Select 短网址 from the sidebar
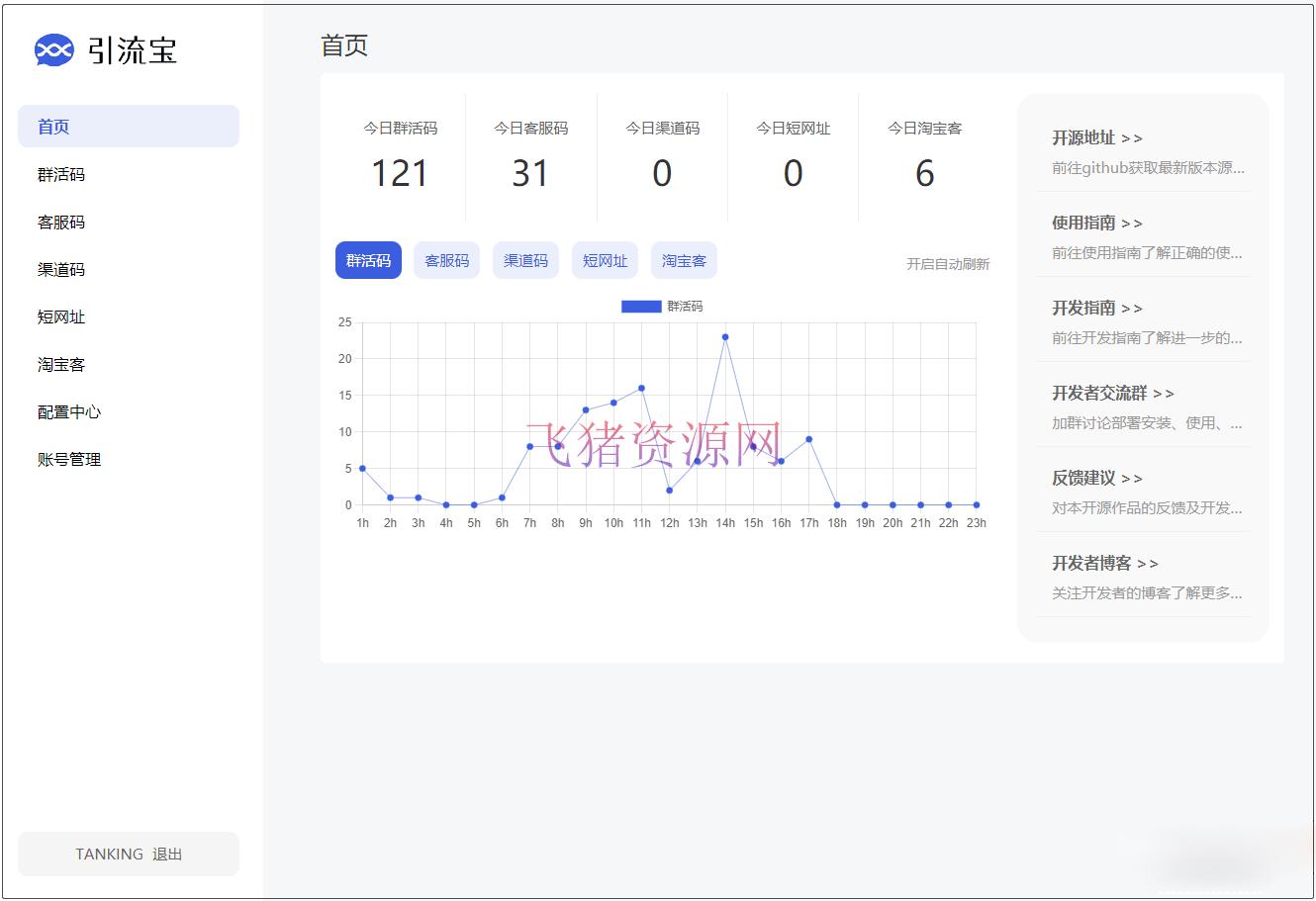 point(61,317)
